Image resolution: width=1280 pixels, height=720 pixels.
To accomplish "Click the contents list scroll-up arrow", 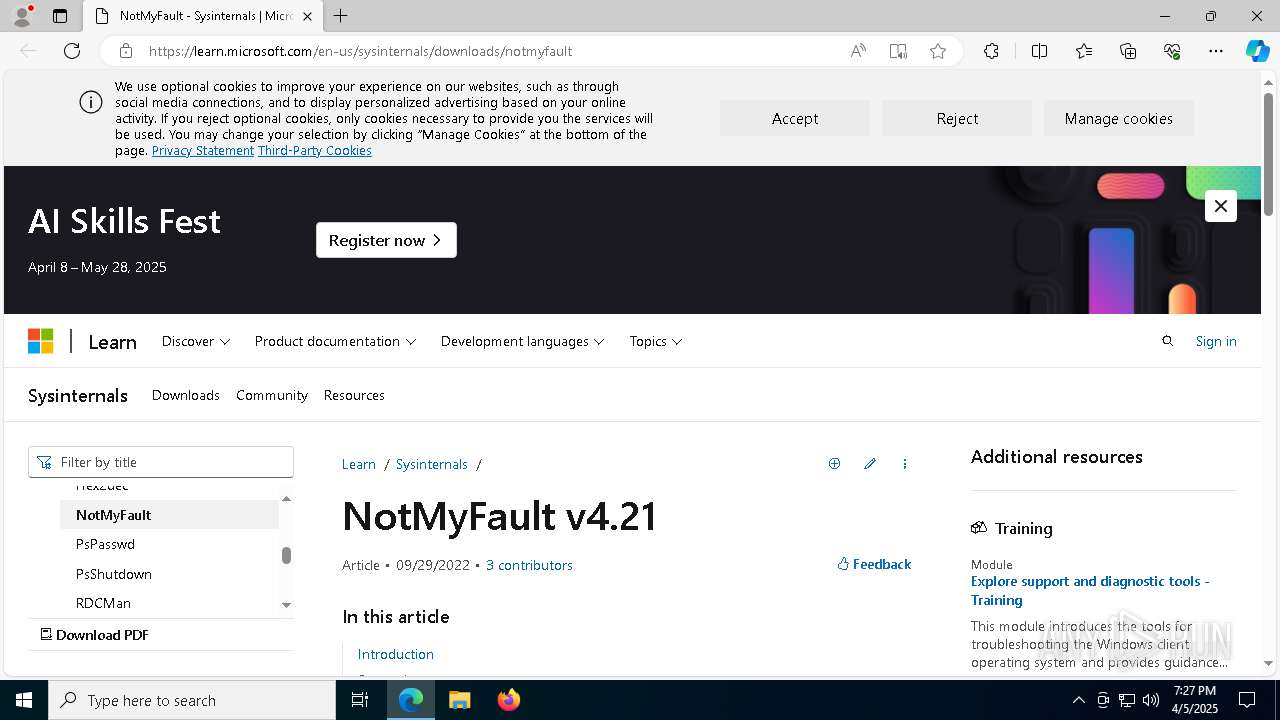I will pyautogui.click(x=286, y=498).
